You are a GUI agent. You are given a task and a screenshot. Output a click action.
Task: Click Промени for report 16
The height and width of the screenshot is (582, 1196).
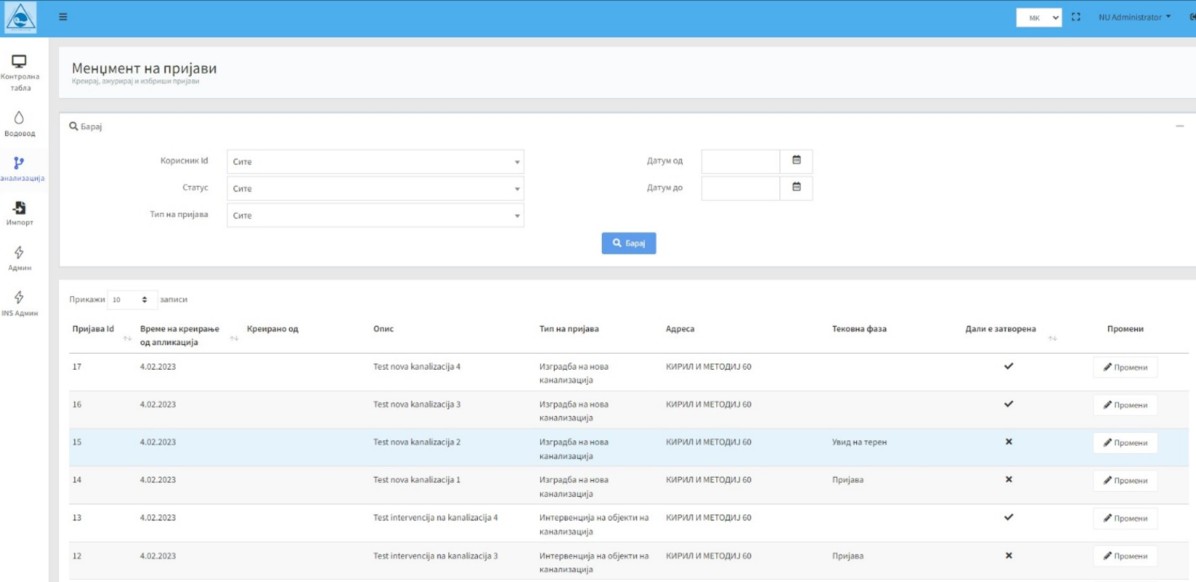click(1125, 405)
